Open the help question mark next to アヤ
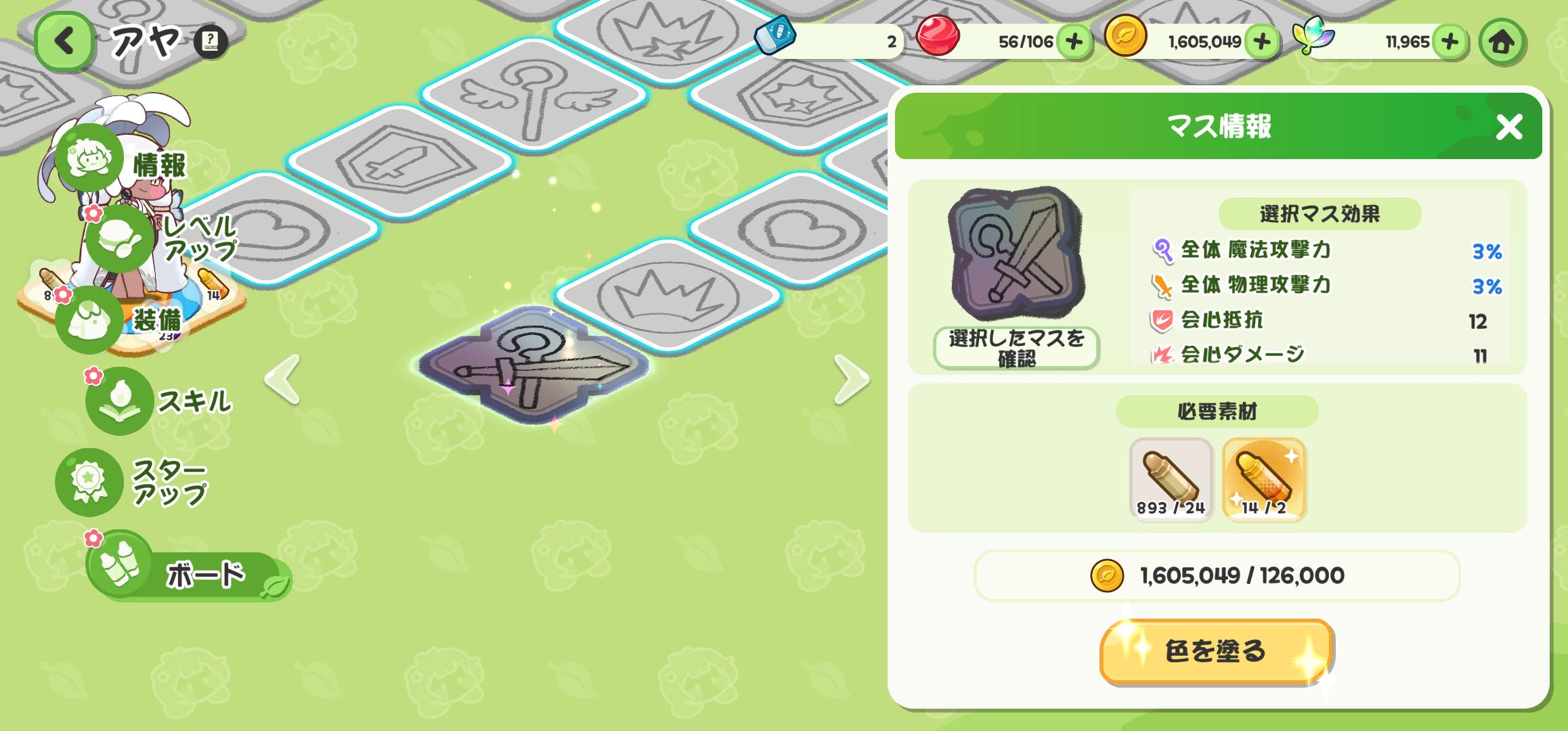Image resolution: width=1568 pixels, height=731 pixels. click(x=211, y=42)
